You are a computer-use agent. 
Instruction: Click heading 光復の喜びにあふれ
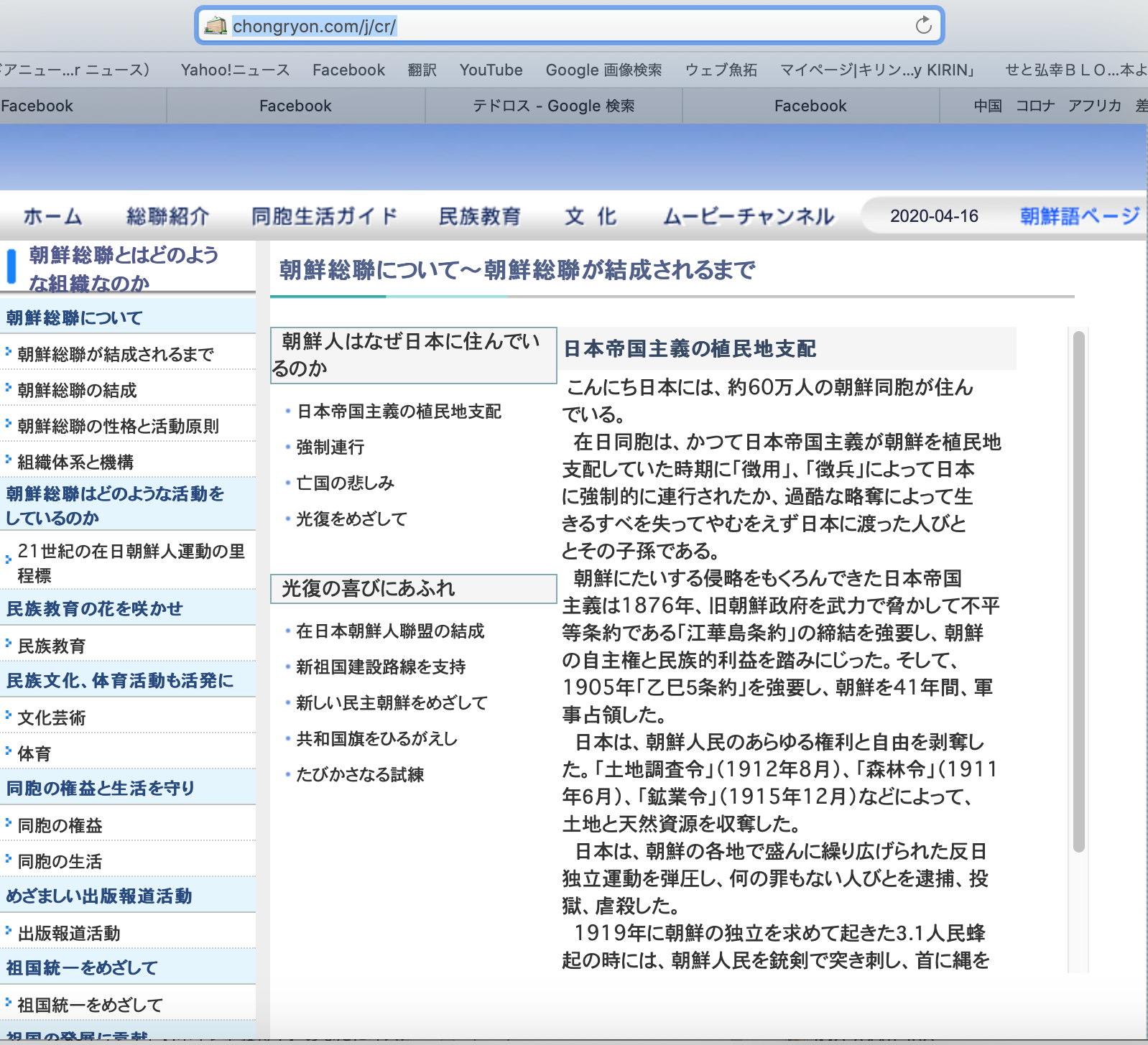click(413, 588)
